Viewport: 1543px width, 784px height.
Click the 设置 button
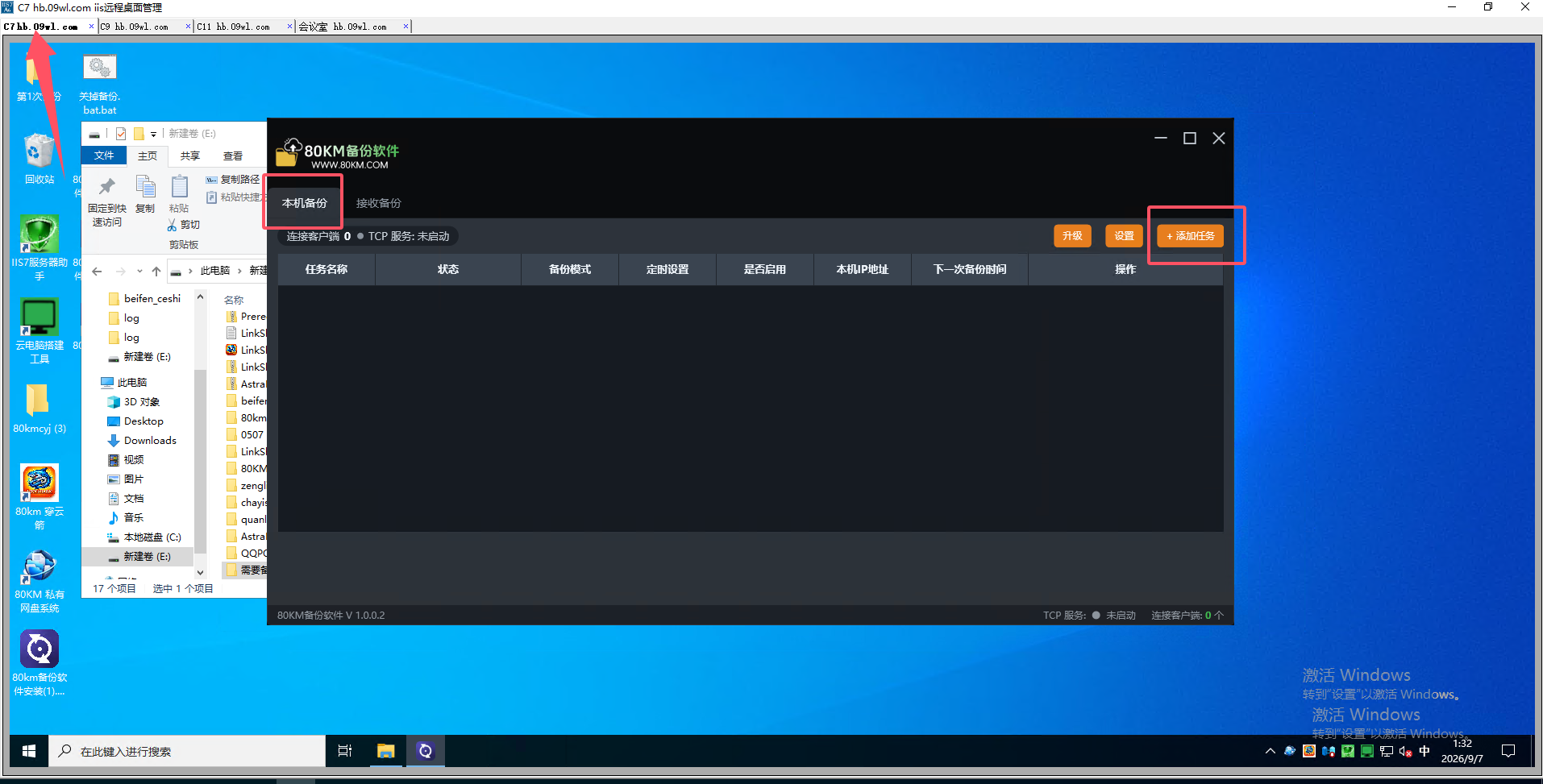1124,236
